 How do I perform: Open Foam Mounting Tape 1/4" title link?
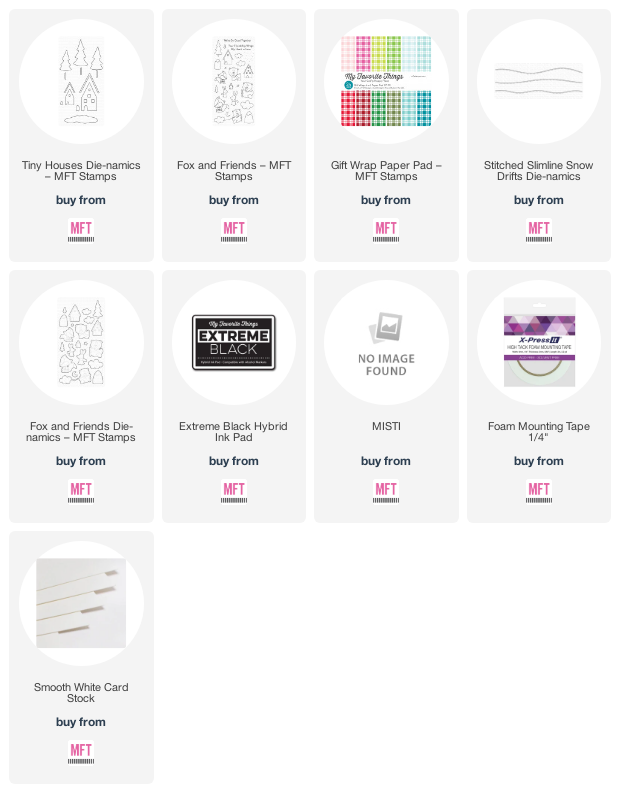click(538, 432)
